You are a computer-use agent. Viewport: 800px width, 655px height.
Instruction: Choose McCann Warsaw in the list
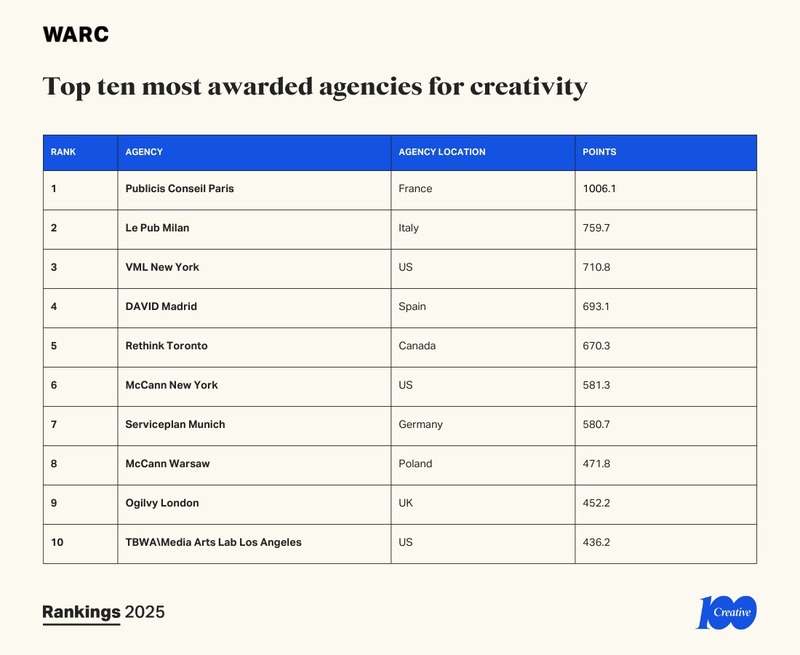[x=167, y=464]
